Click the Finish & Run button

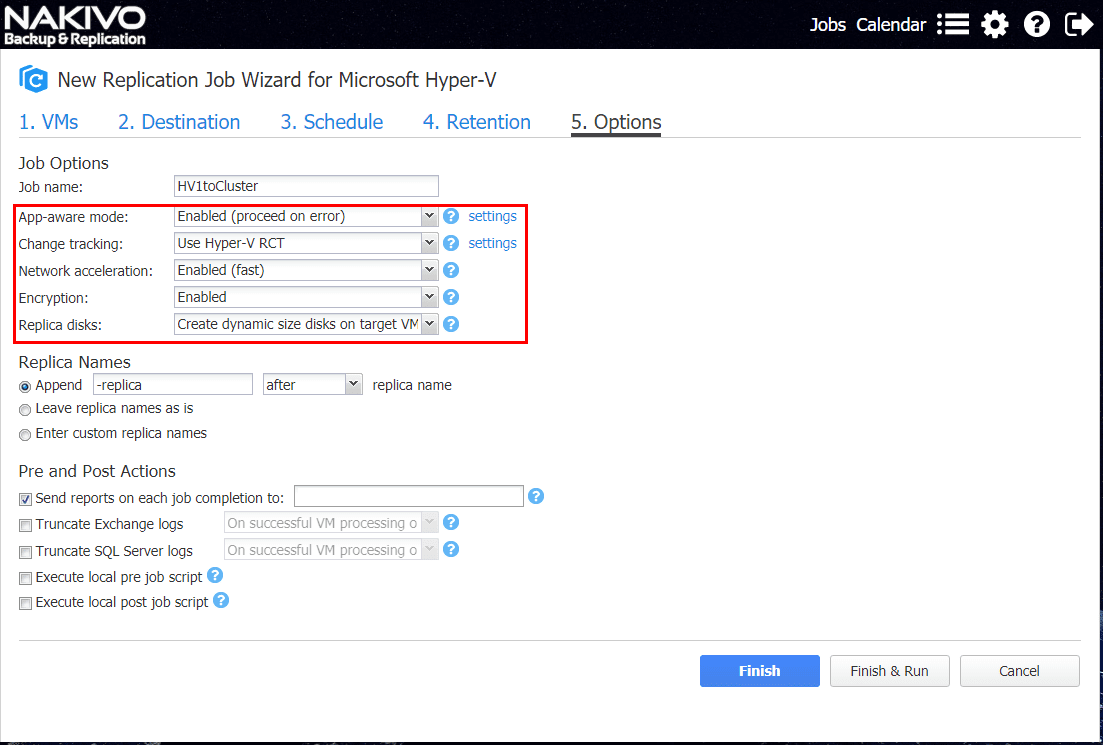click(x=889, y=671)
